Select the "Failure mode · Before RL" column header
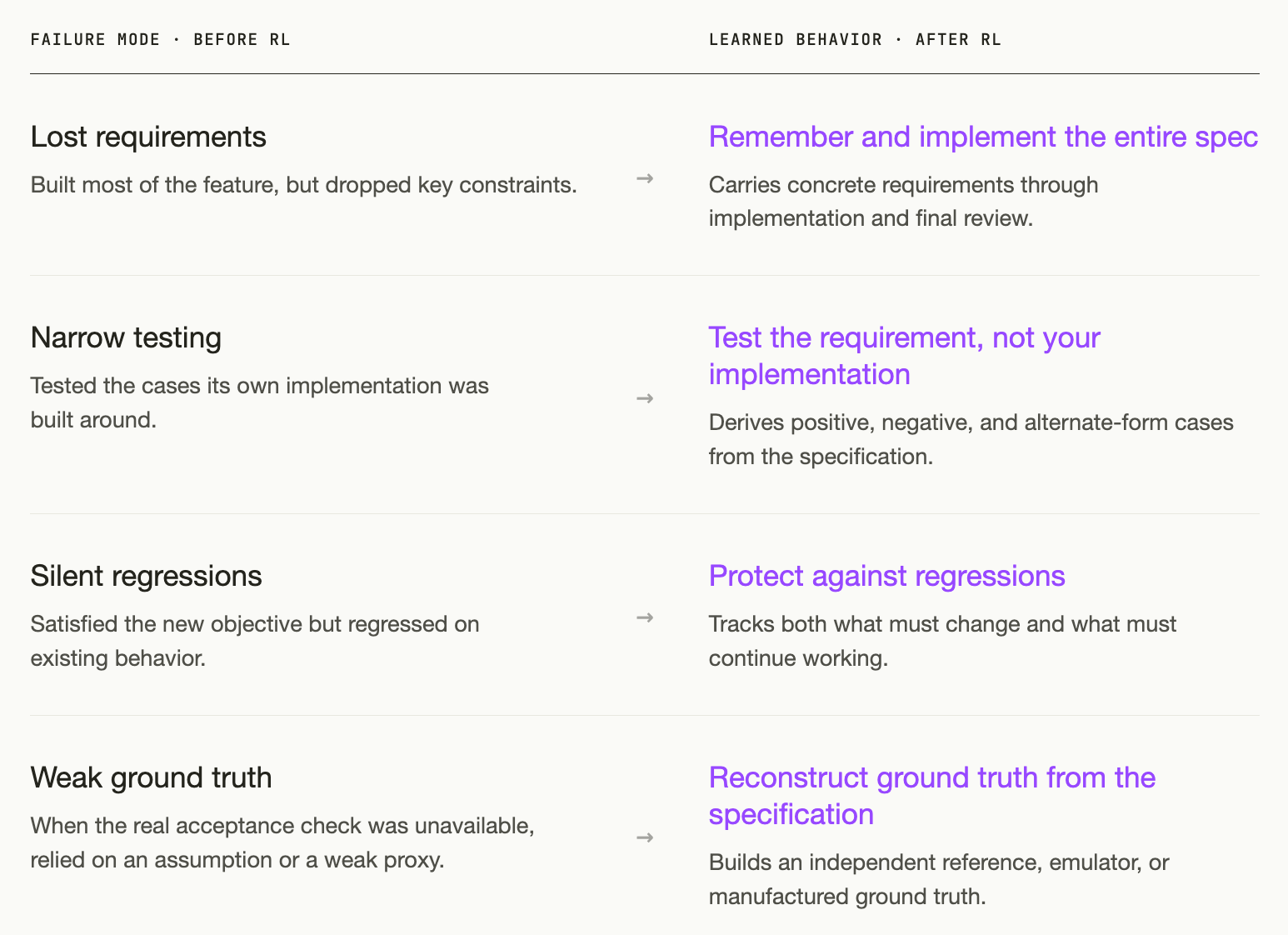This screenshot has height=935, width=1288. [x=160, y=39]
